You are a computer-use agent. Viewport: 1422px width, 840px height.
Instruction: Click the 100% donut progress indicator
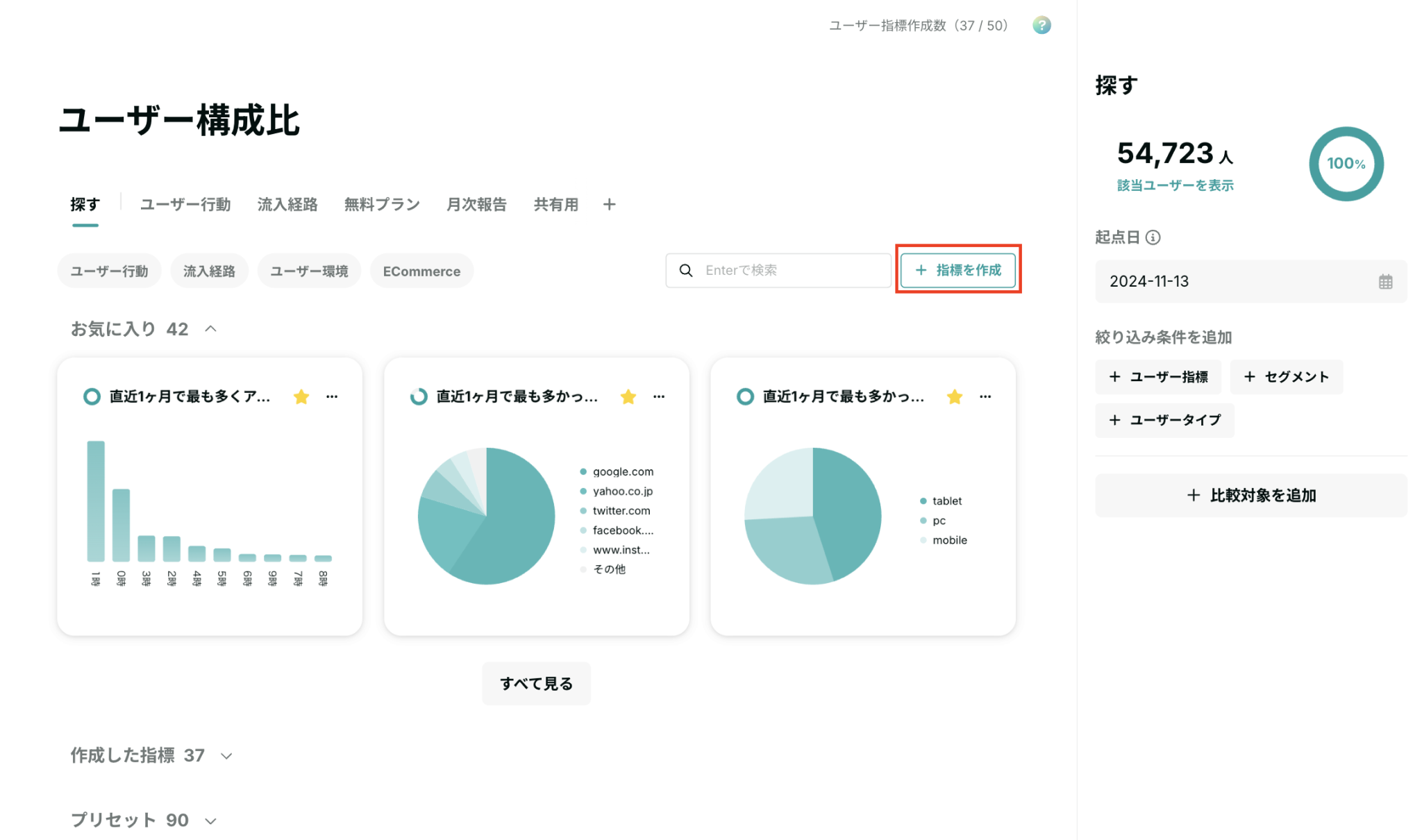tap(1346, 164)
